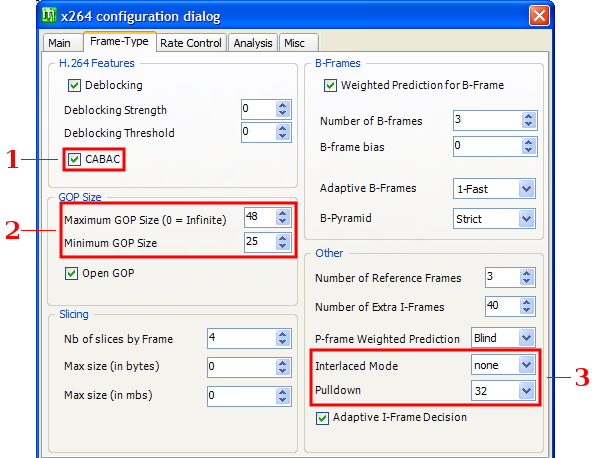This screenshot has width=592, height=458.
Task: Decrease Number of Reference Frames
Action: [x=527, y=282]
